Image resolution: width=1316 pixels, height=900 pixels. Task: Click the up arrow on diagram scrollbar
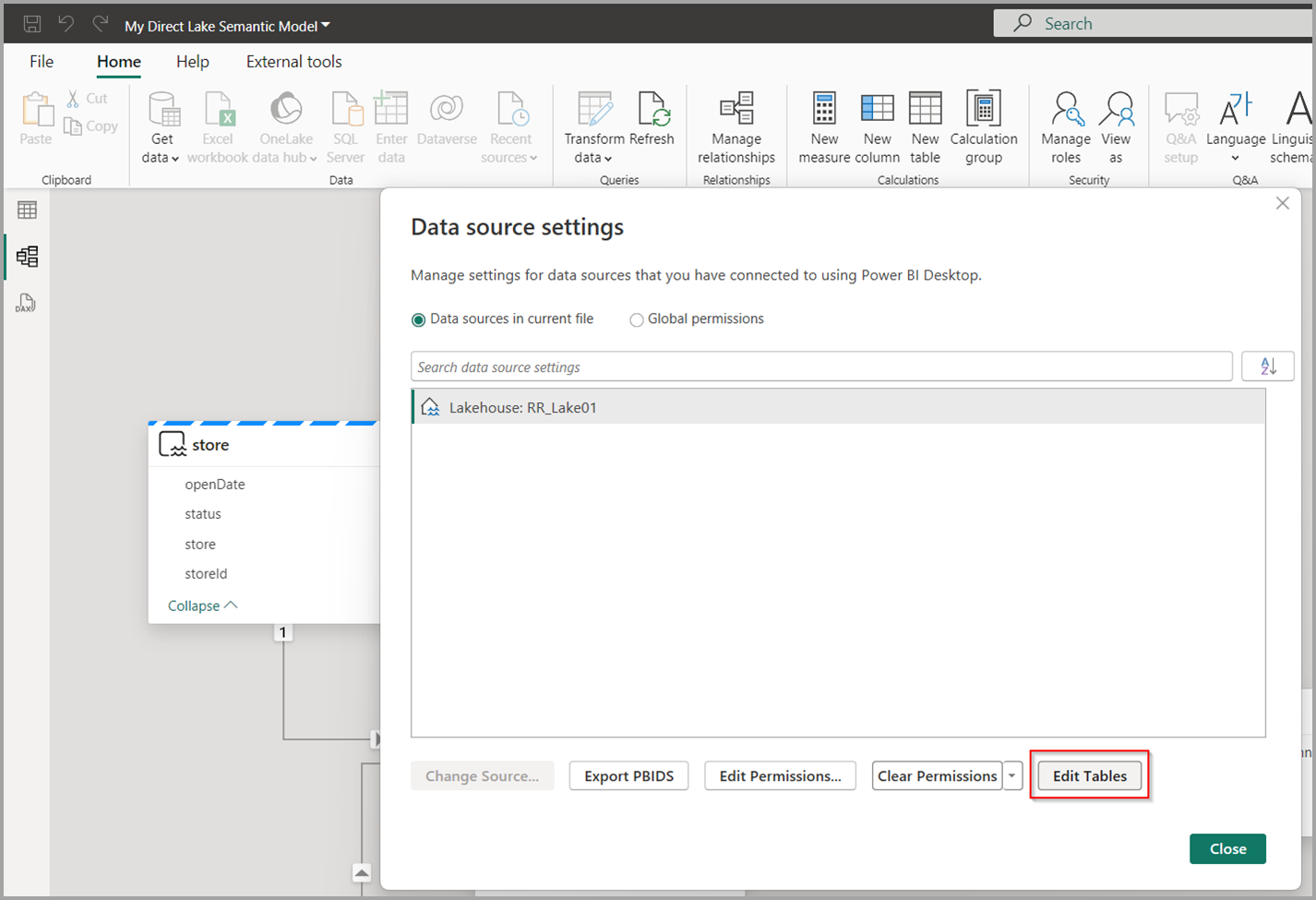362,872
